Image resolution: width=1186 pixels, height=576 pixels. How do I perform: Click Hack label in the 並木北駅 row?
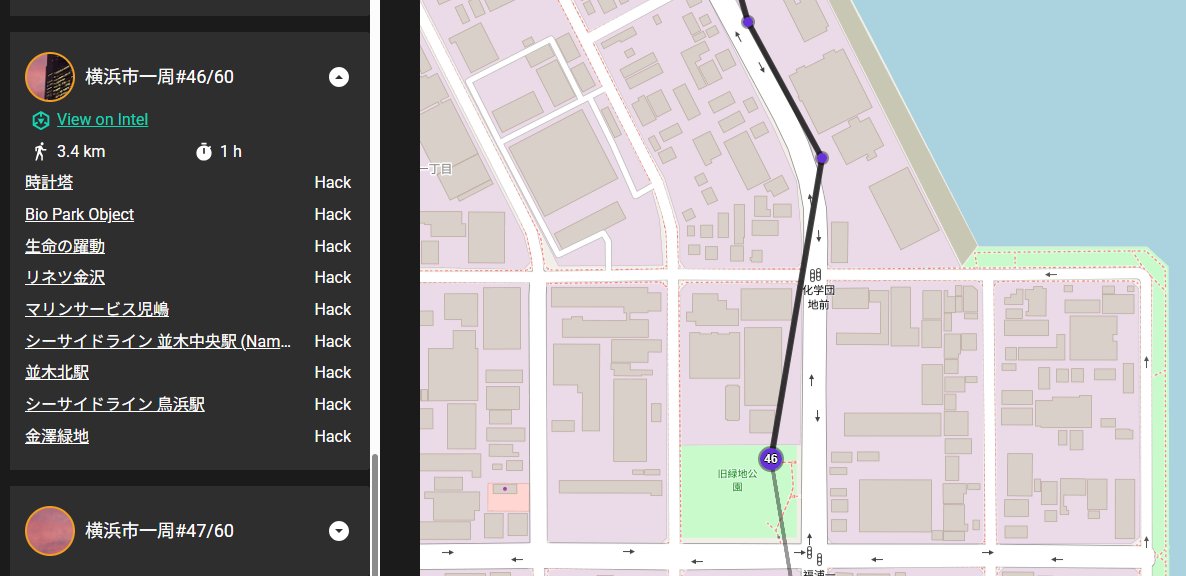tap(333, 373)
